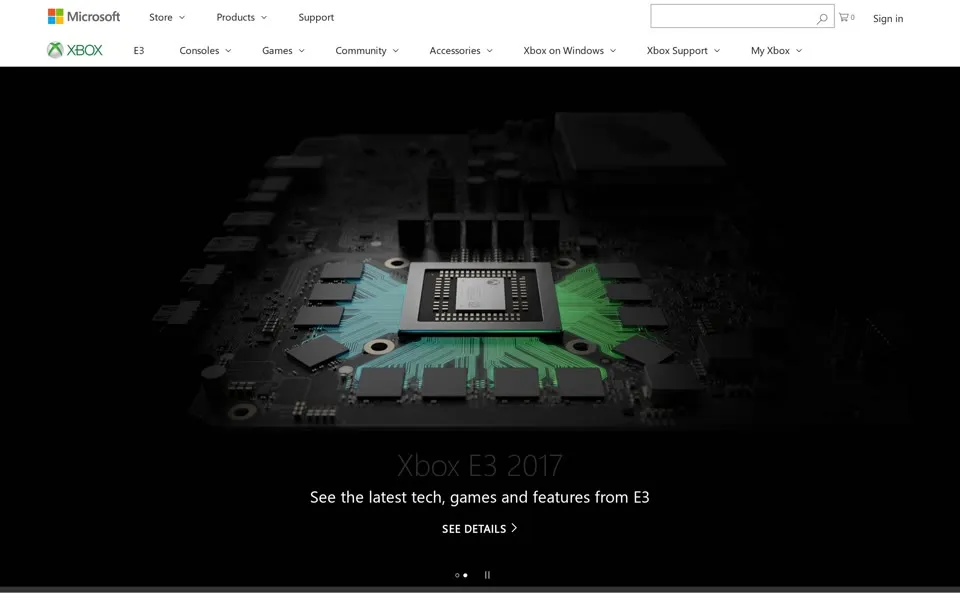The height and width of the screenshot is (600, 960).
Task: Click 'See the latest tech, games' tagline
Action: click(479, 497)
